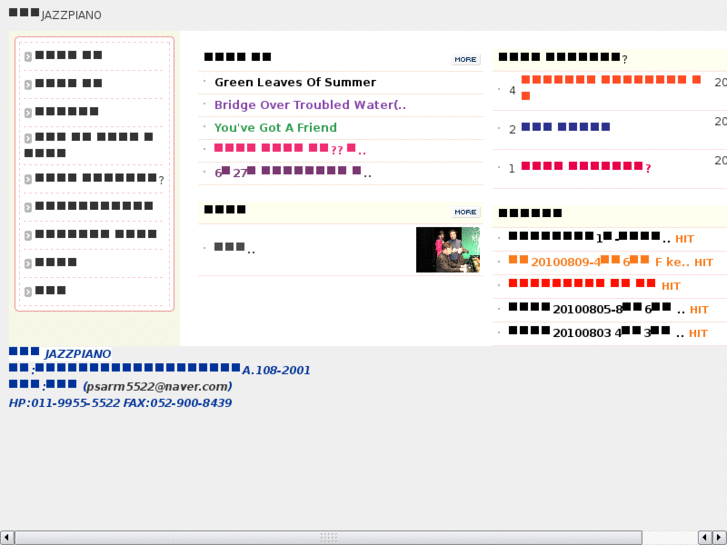Click HIT label beside the 20100803 entry
The height and width of the screenshot is (545, 727).
(698, 333)
